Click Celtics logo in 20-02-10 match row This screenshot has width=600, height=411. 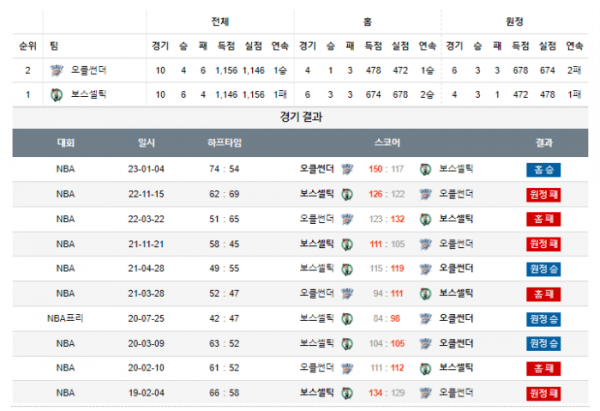point(426,369)
